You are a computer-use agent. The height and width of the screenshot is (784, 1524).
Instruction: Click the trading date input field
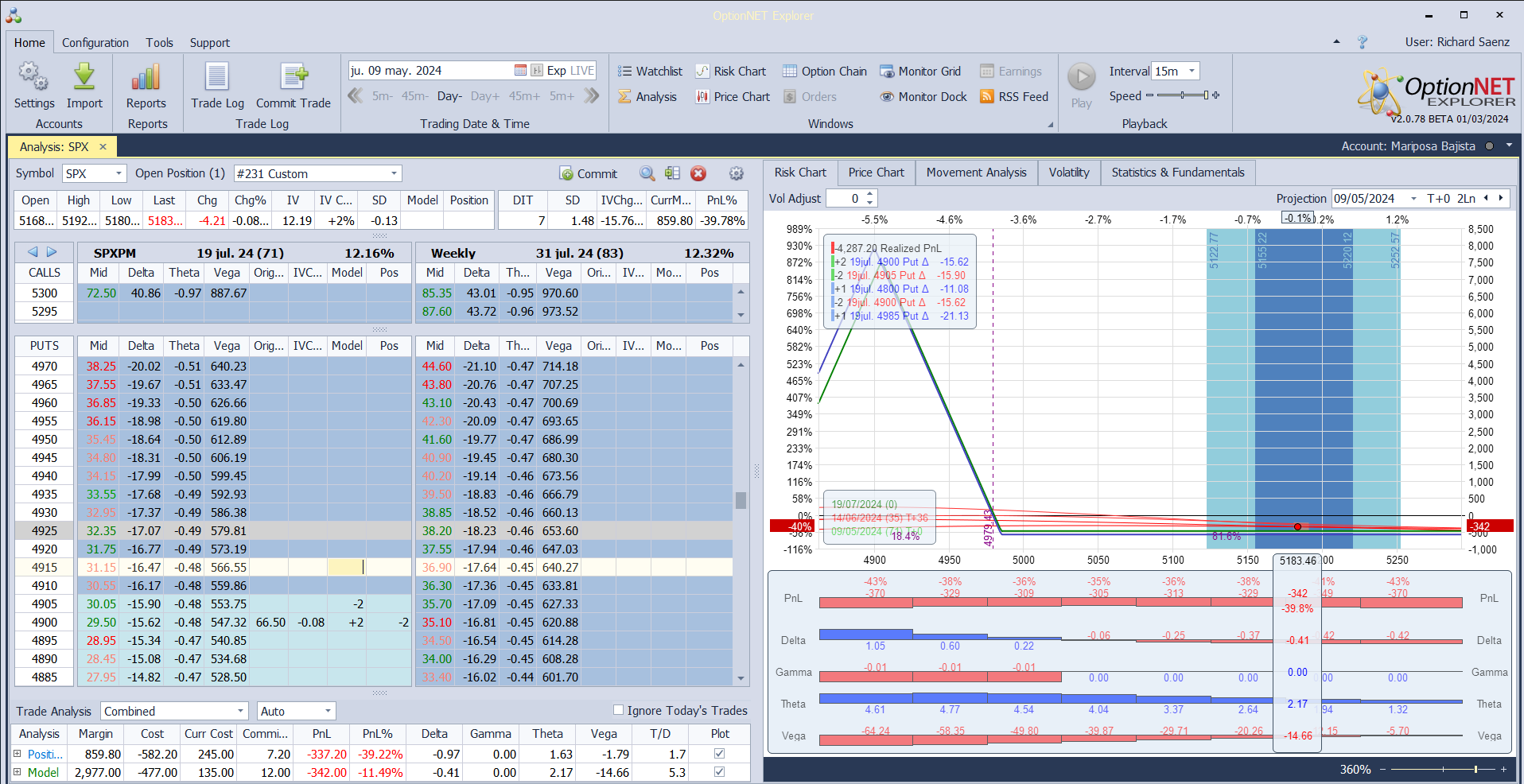[430, 71]
